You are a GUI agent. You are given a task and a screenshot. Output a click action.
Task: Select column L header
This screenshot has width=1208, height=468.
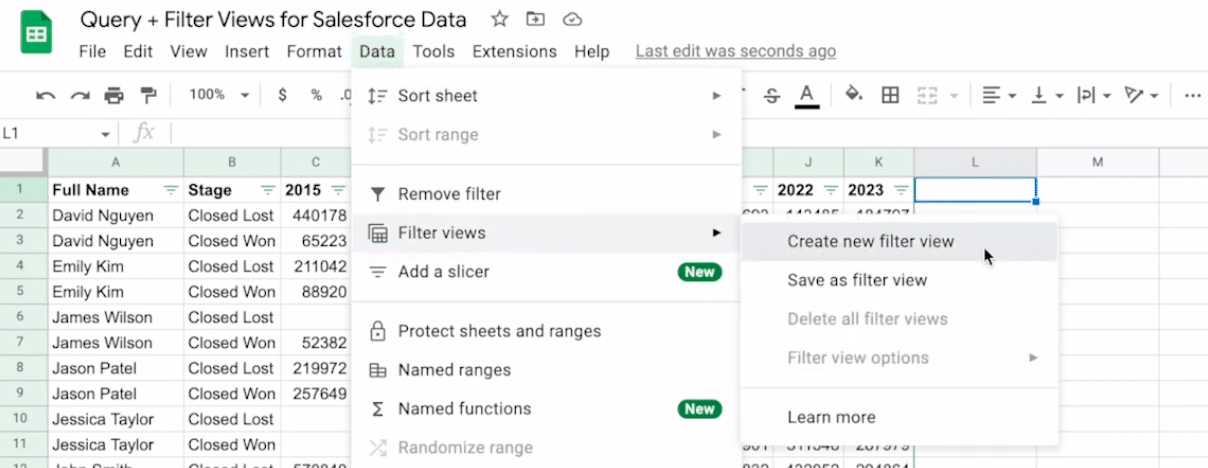(975, 162)
